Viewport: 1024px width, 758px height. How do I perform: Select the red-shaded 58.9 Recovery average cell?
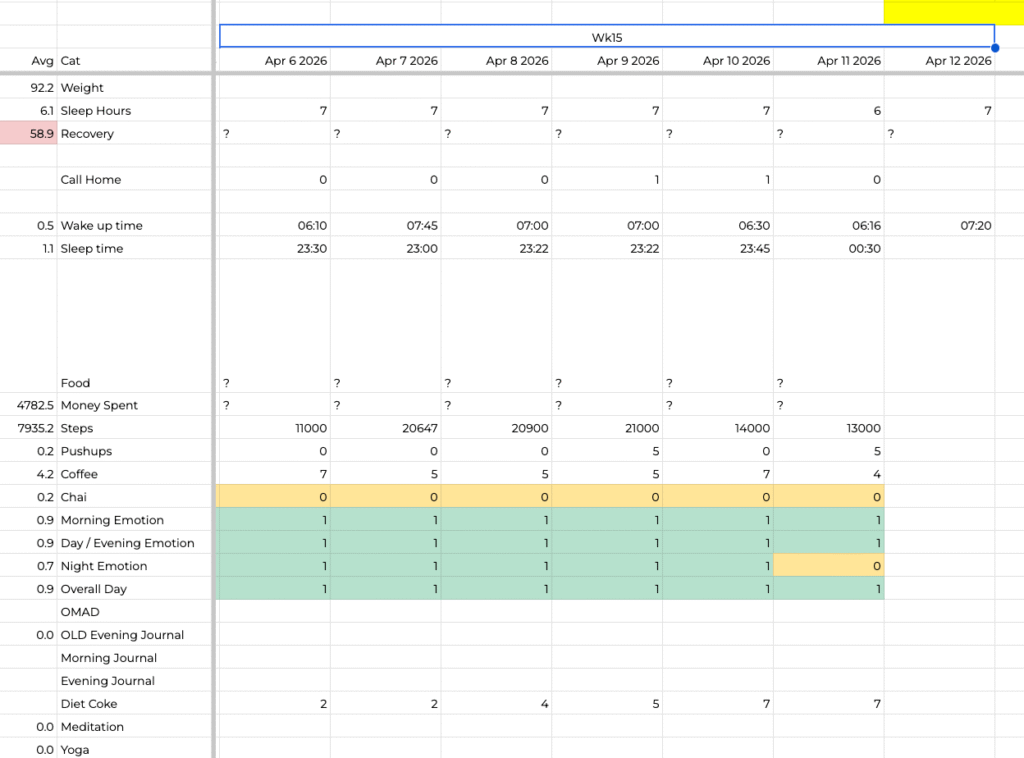click(29, 134)
